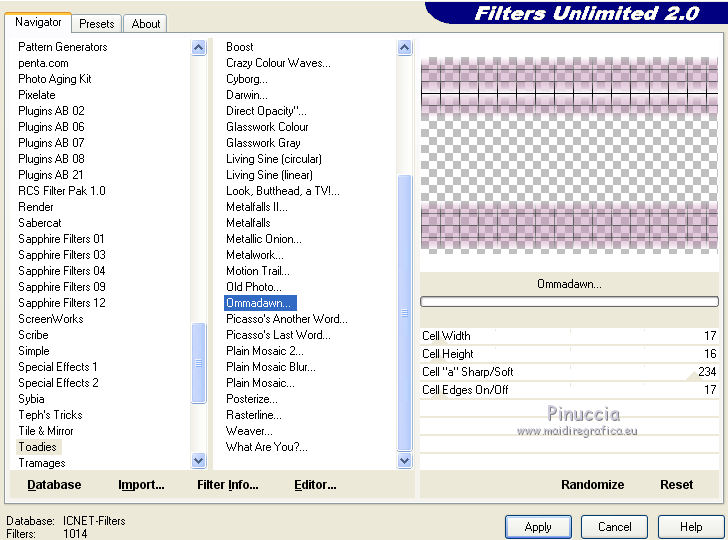Adjust the Cell Edges On/Off slider
The width and height of the screenshot is (728, 540).
point(570,390)
